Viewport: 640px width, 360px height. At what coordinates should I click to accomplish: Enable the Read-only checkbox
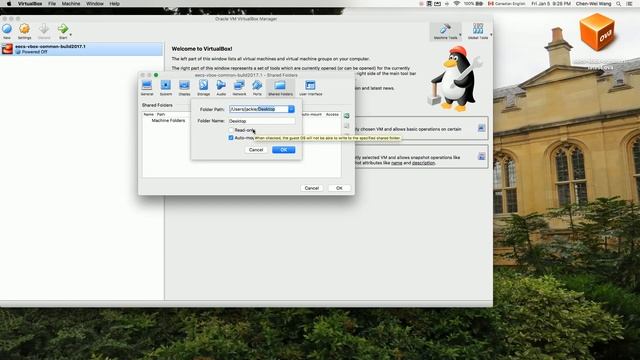coord(231,130)
